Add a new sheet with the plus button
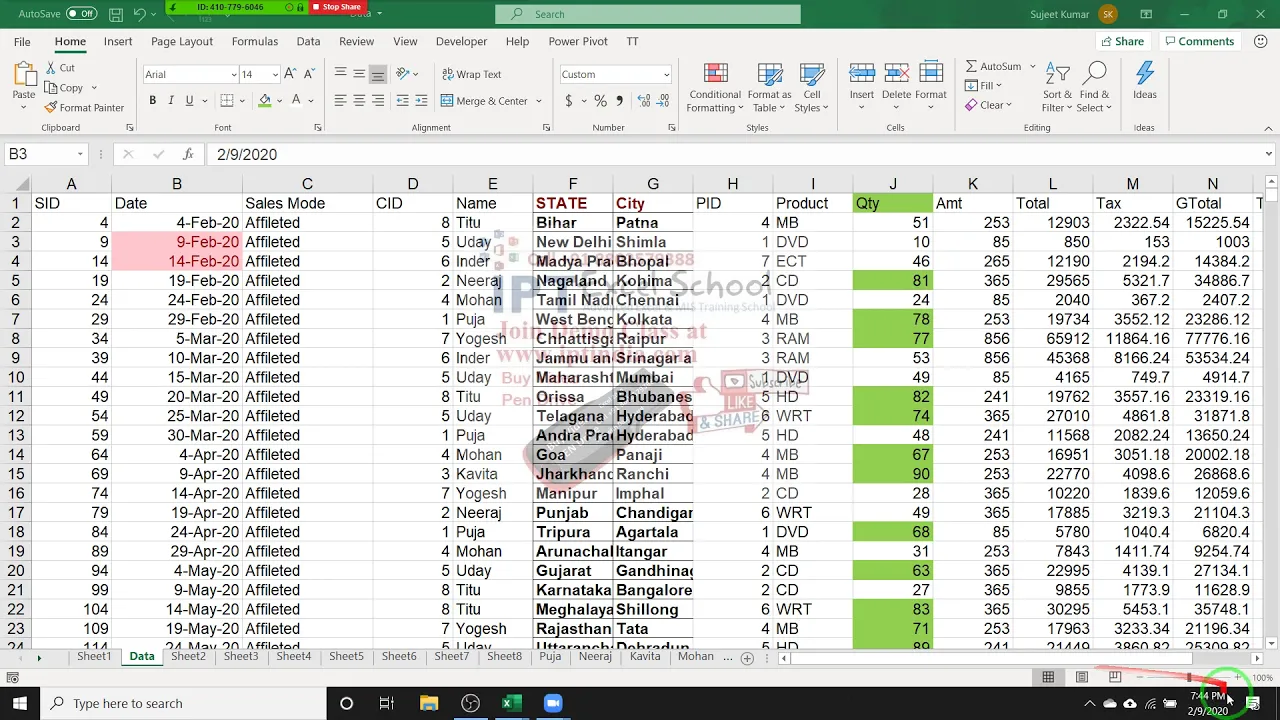This screenshot has width=1280, height=720. pyautogui.click(x=747, y=658)
